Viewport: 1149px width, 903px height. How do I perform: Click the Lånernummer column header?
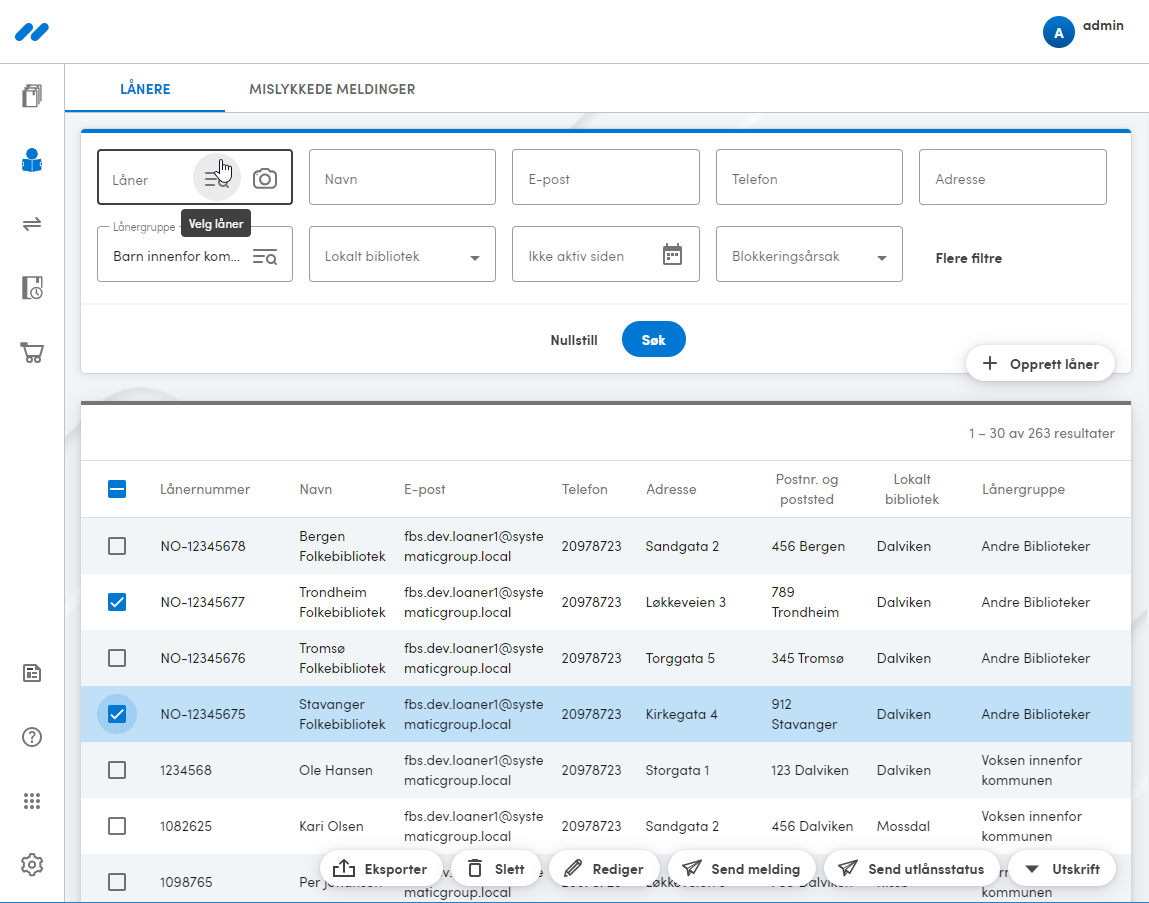click(x=205, y=489)
